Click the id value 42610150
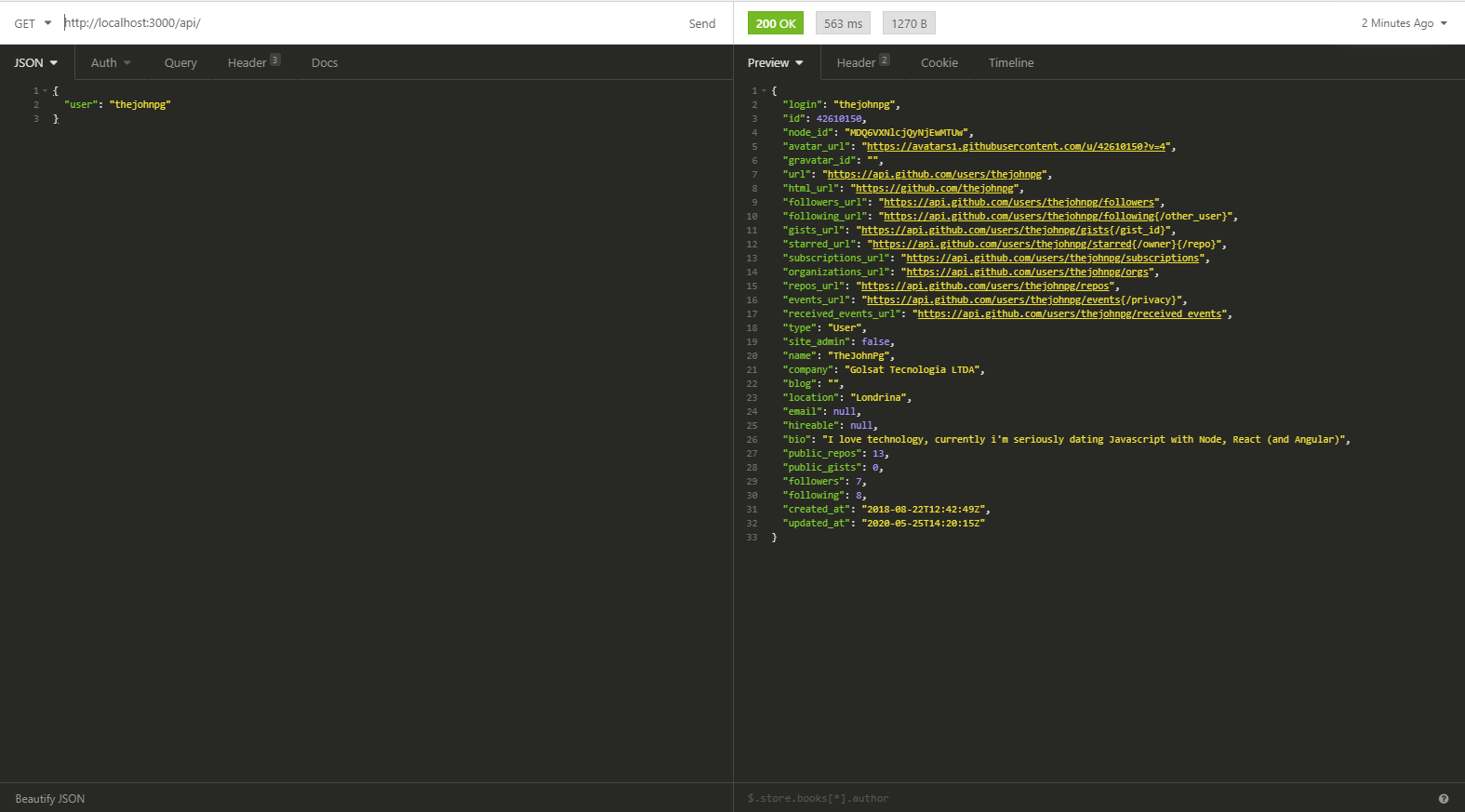This screenshot has height=812, width=1465. point(839,119)
